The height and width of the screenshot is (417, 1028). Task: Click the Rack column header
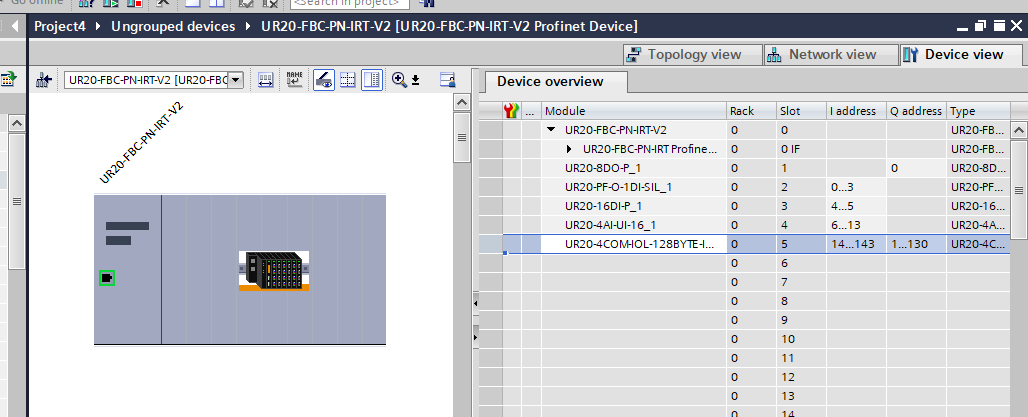tap(751, 111)
